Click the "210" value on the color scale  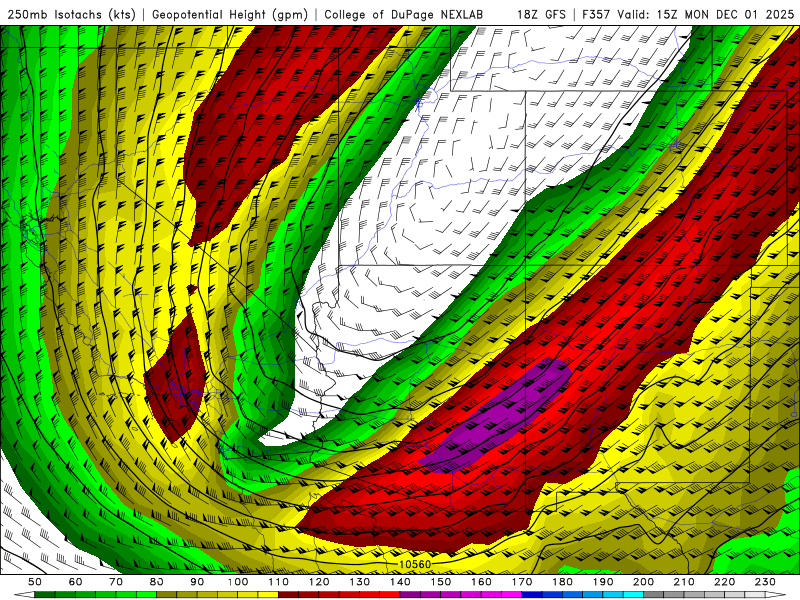tap(684, 582)
